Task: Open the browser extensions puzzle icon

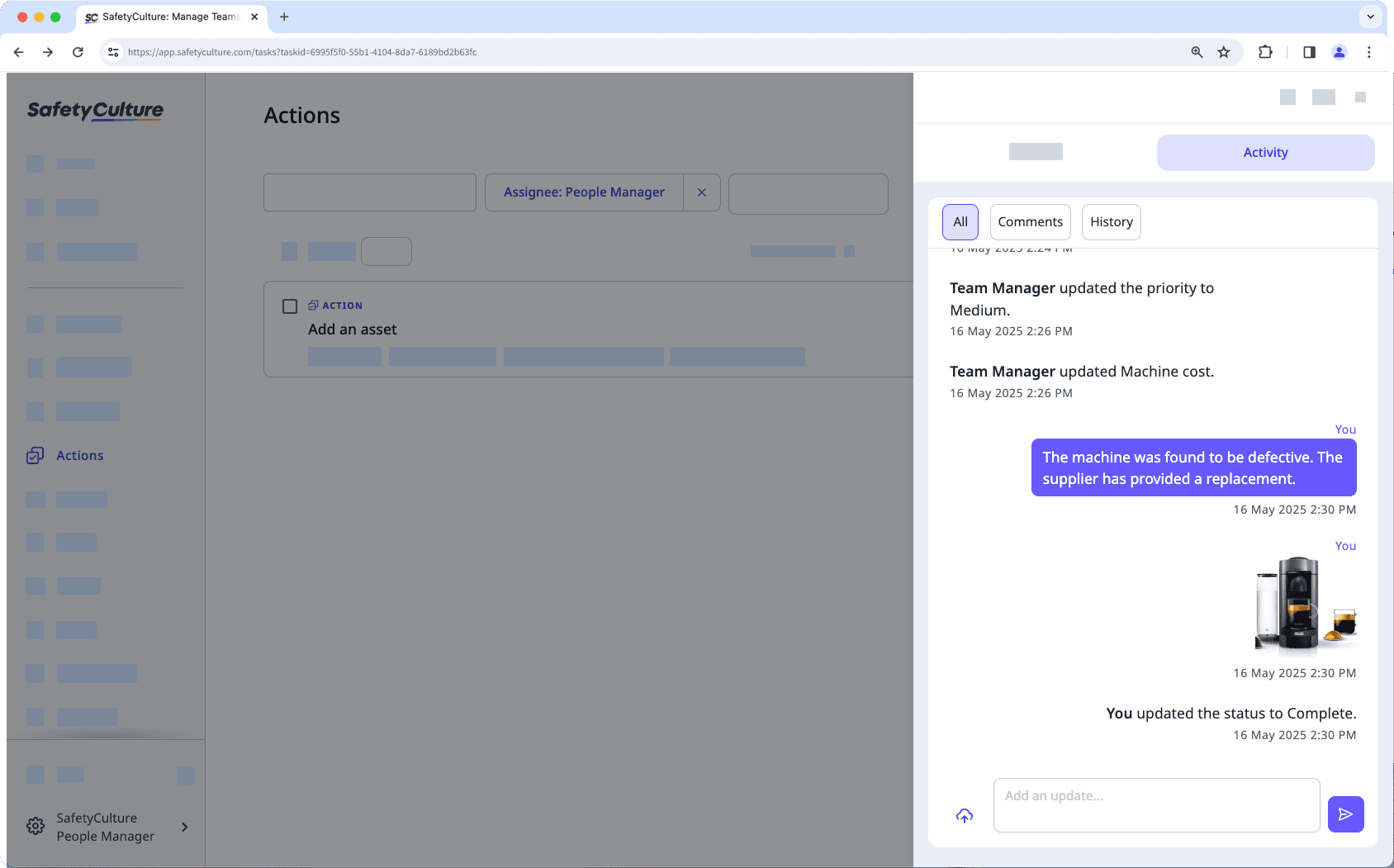Action: (x=1265, y=51)
